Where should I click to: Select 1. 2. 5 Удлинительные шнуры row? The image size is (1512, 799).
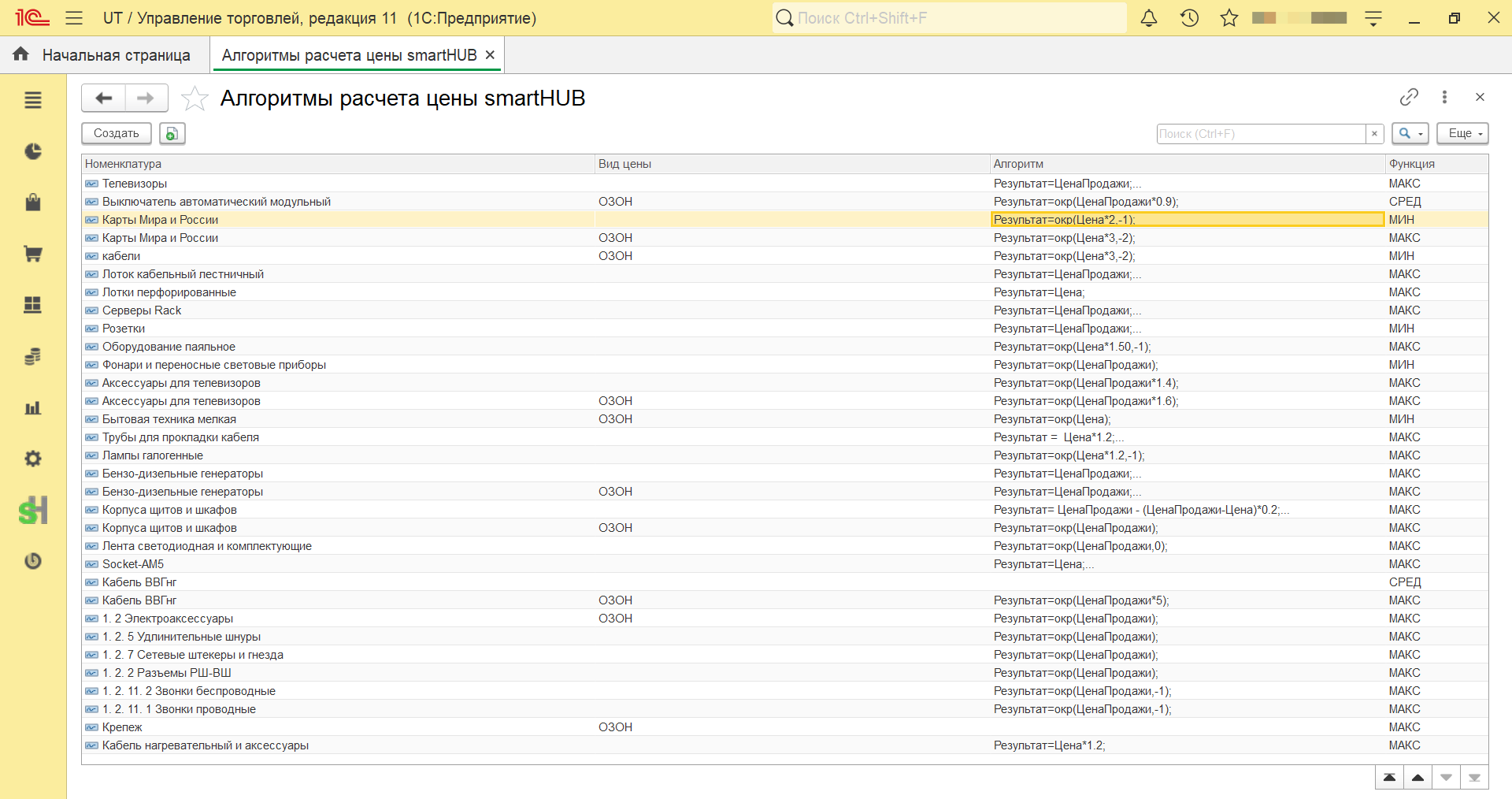pyautogui.click(x=785, y=637)
